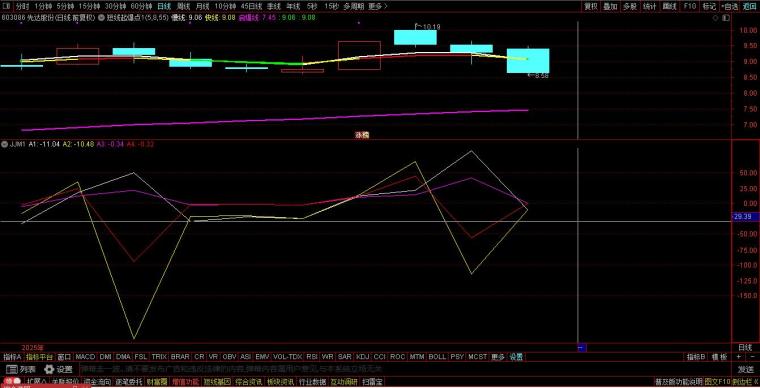Switch to the 周线 weekly tab
This screenshot has height=388, width=760.
click(x=183, y=6)
